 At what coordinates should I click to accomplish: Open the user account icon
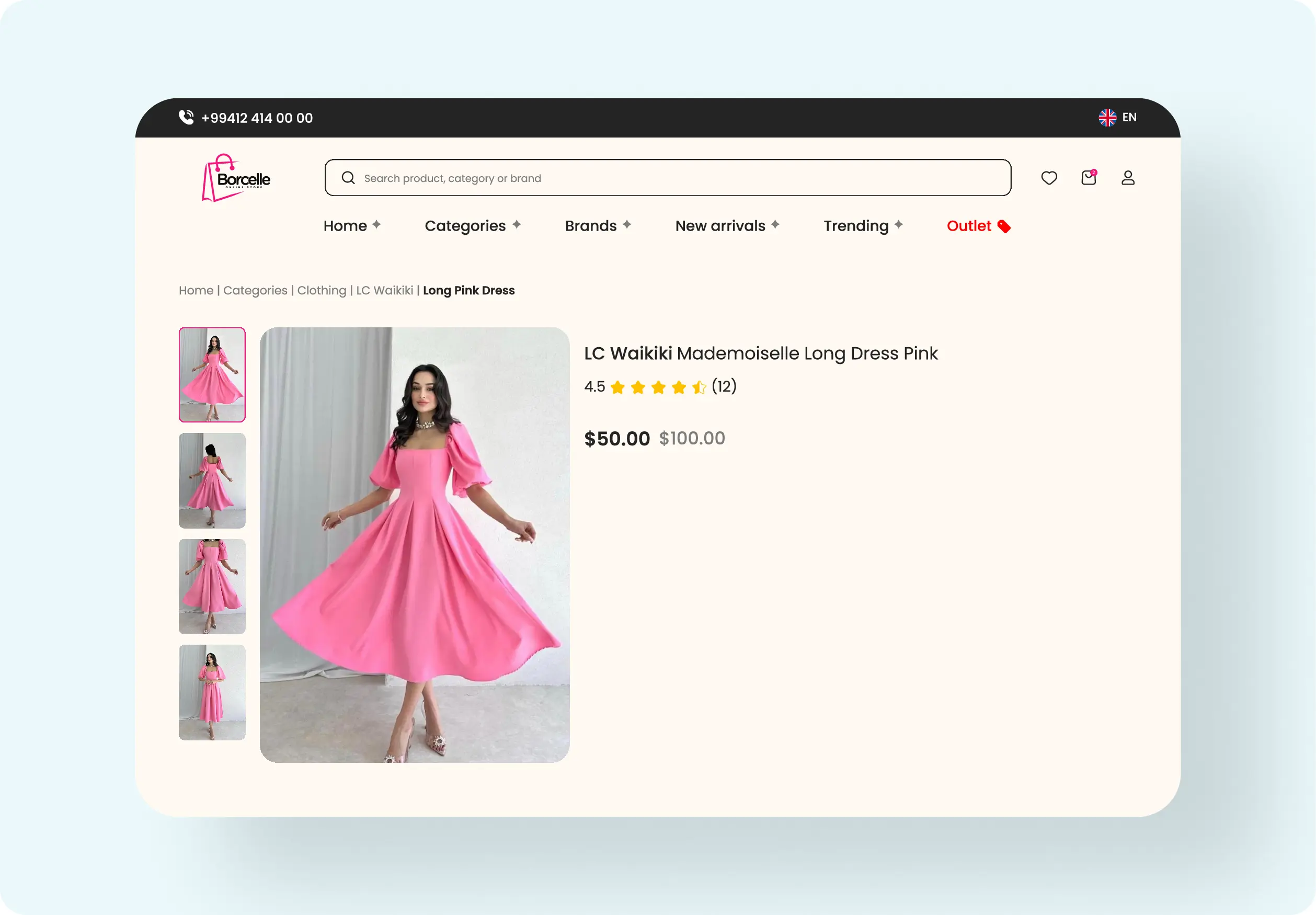1128,178
